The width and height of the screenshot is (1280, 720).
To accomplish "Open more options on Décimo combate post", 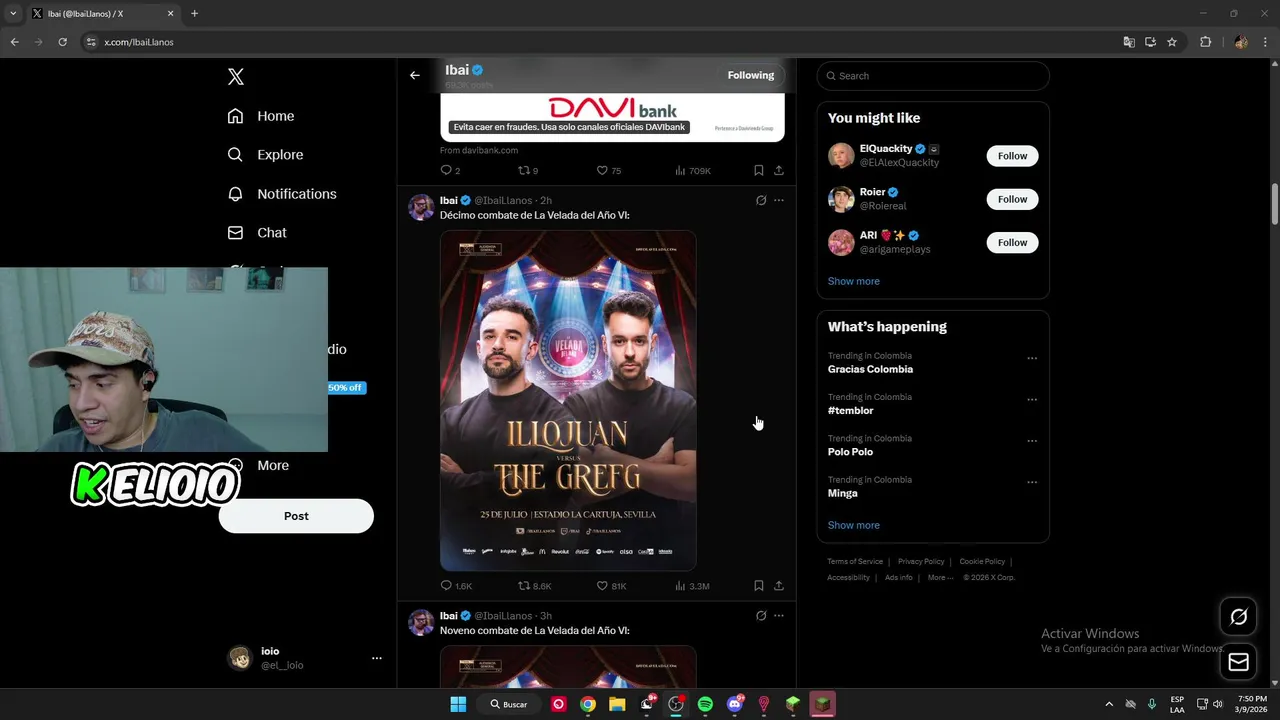I will pyautogui.click(x=779, y=200).
